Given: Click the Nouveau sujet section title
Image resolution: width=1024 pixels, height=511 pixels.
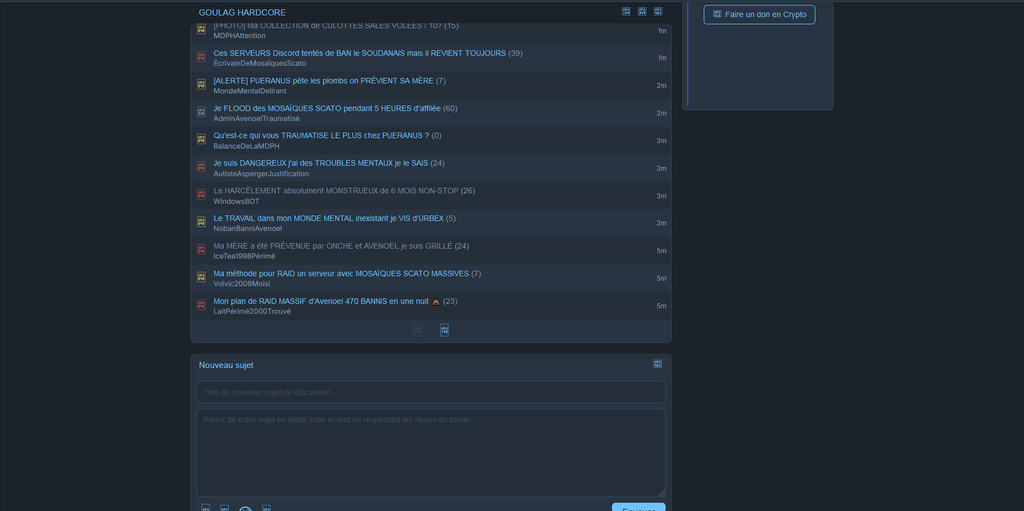Looking at the screenshot, I should coord(226,365).
